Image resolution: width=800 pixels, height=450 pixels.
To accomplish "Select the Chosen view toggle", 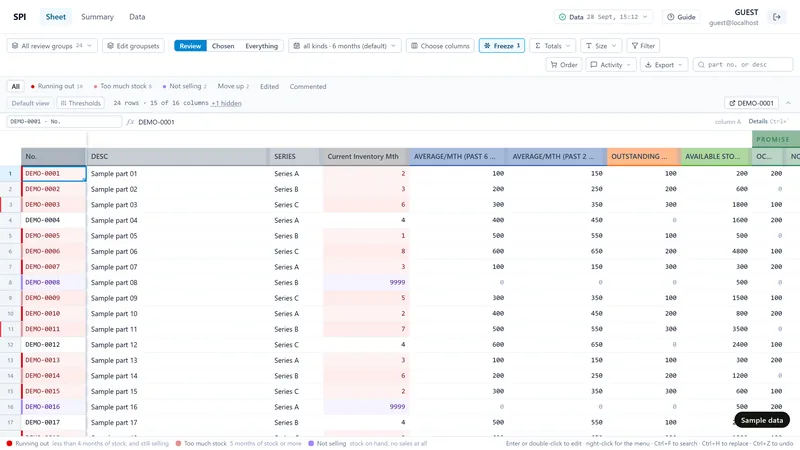I will click(x=223, y=46).
